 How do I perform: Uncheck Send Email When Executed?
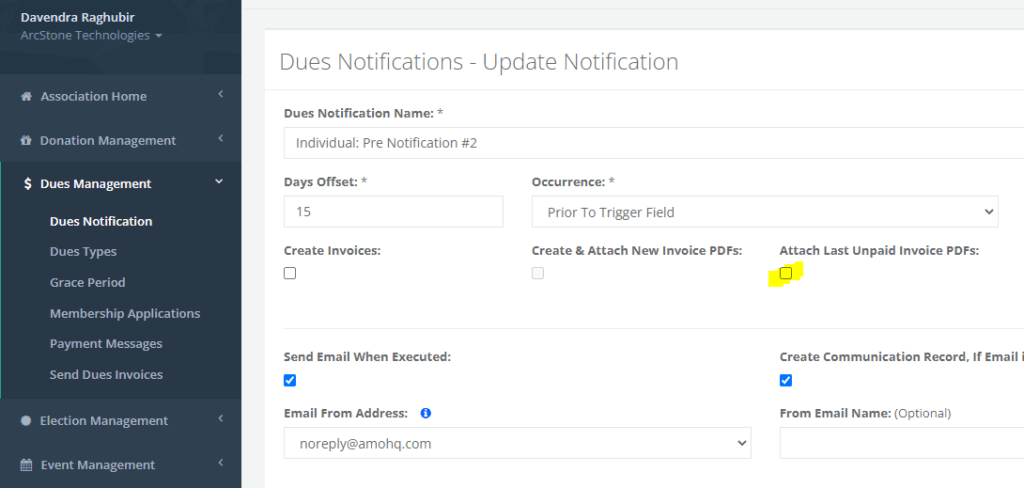click(290, 380)
